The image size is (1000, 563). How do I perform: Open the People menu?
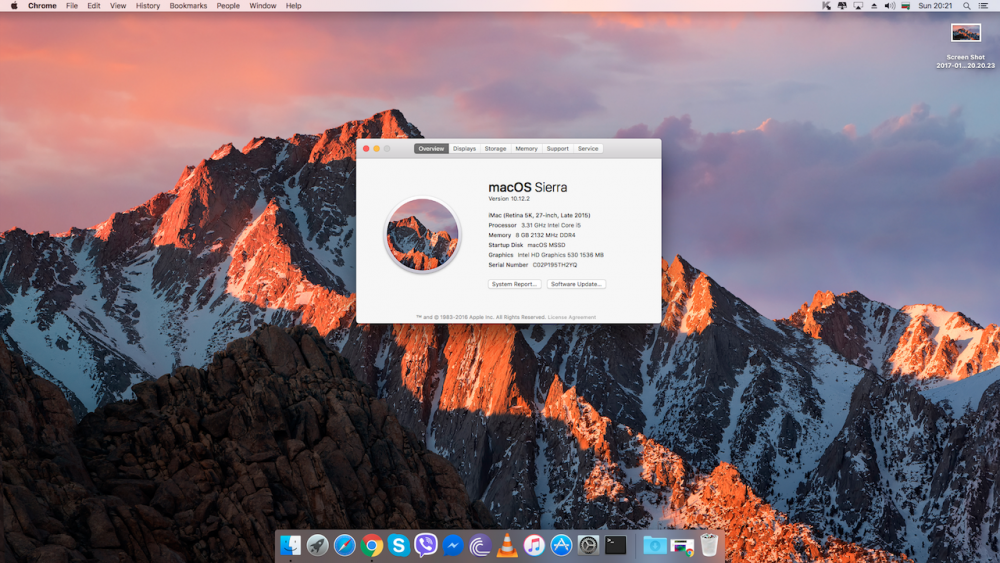[228, 6]
